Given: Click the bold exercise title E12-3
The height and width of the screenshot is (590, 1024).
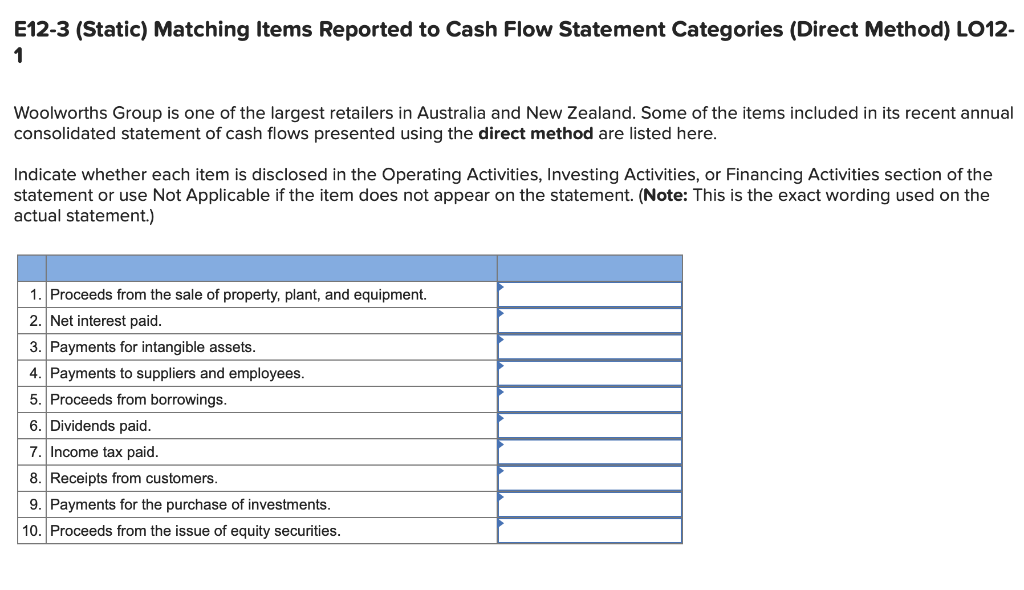Looking at the screenshot, I should coord(41,29).
